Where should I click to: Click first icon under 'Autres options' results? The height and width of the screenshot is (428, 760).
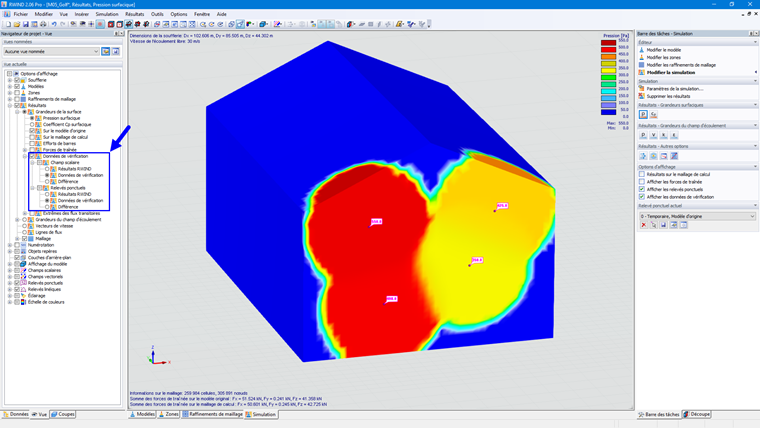click(643, 156)
